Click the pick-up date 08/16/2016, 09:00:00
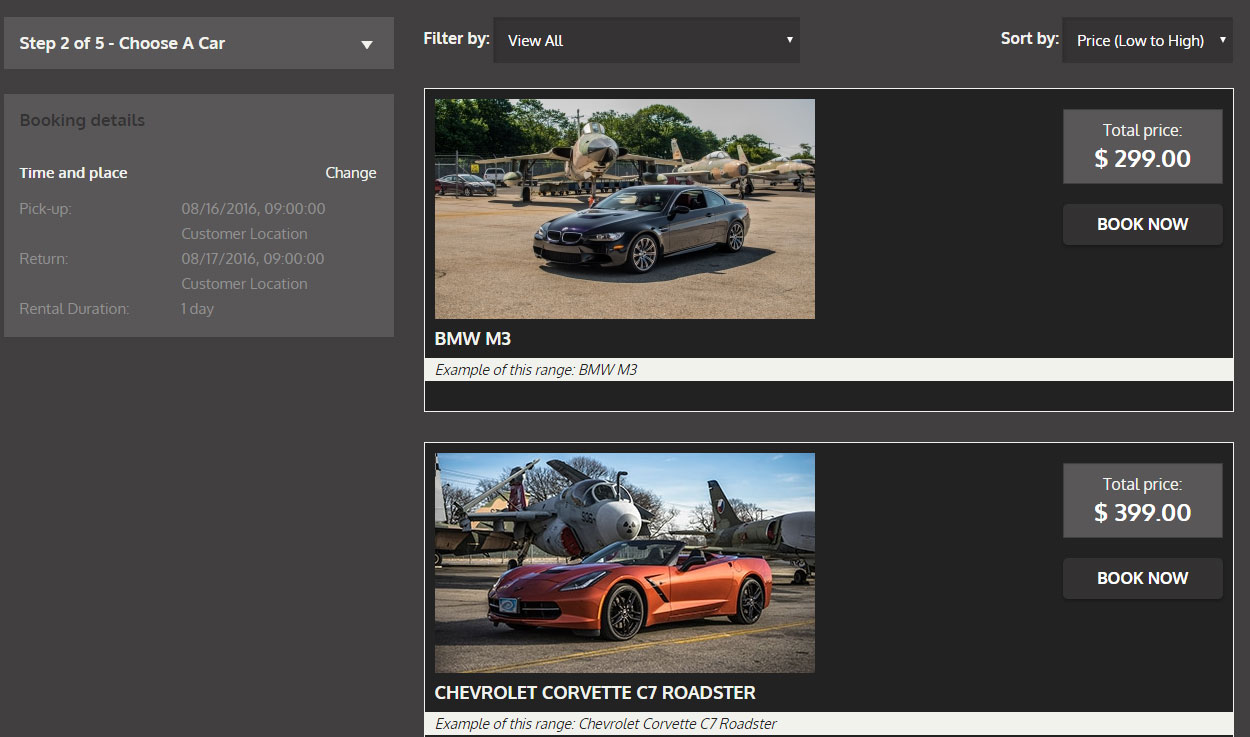The image size is (1250, 737). click(x=253, y=209)
